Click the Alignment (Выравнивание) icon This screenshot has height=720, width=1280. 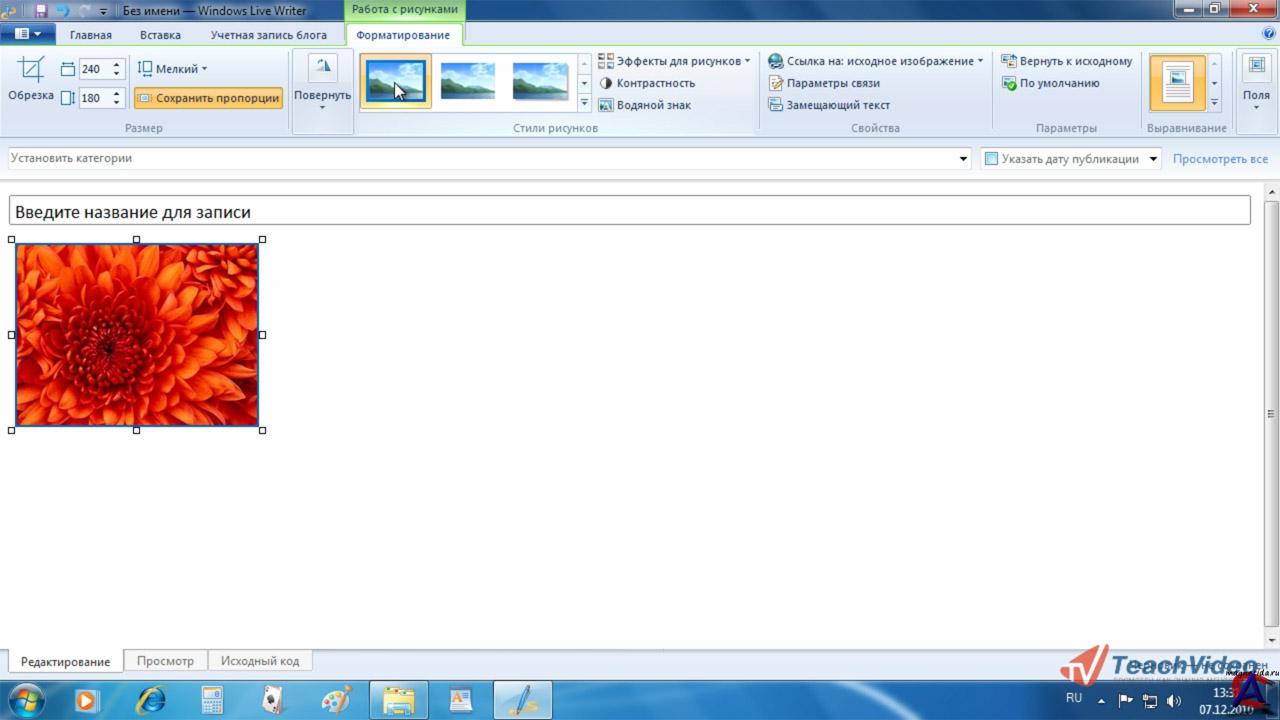[x=1177, y=82]
